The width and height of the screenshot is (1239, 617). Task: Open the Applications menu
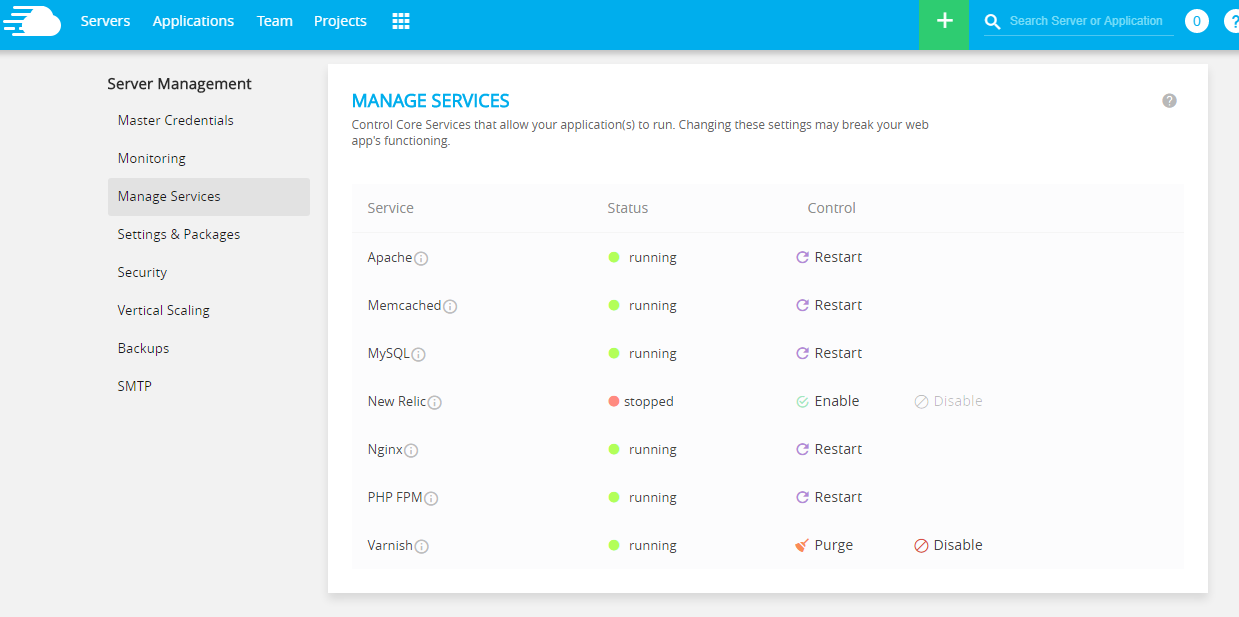coord(193,21)
